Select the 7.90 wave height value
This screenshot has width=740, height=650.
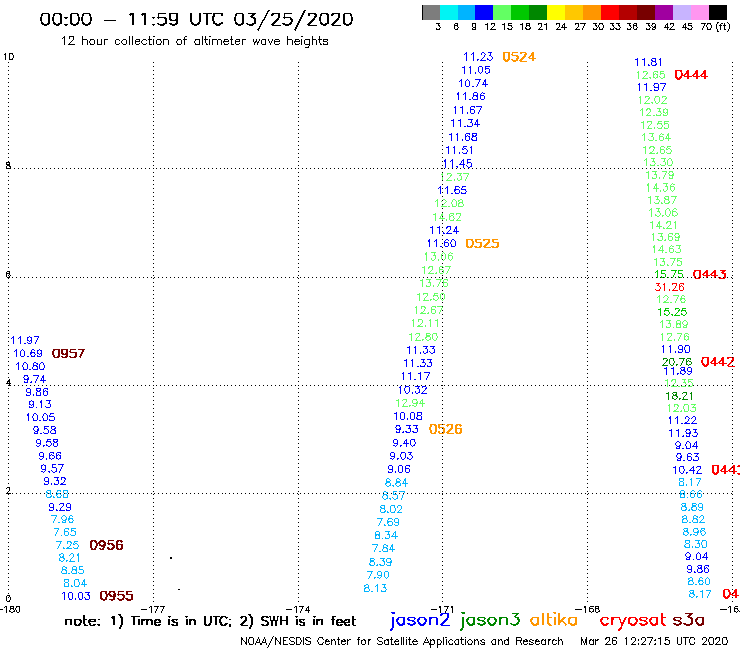point(378,575)
